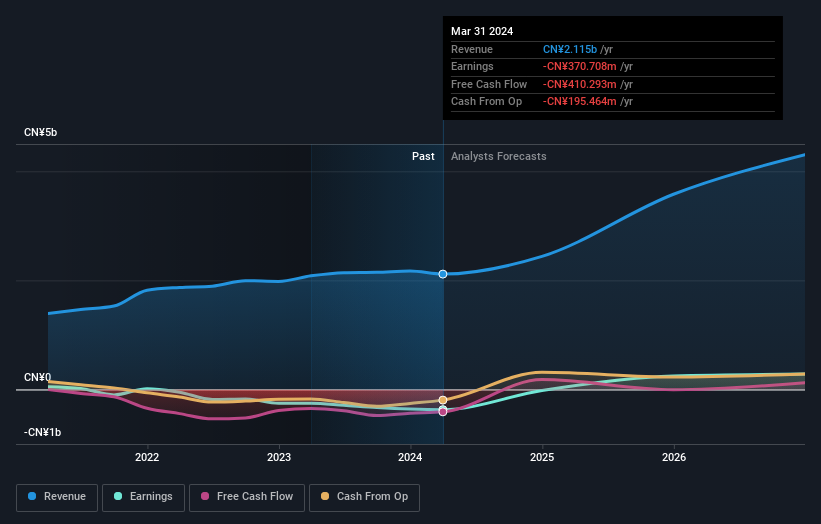The height and width of the screenshot is (524, 821).
Task: Click the 'Revenue' row label in tooltip
Action: pos(472,49)
